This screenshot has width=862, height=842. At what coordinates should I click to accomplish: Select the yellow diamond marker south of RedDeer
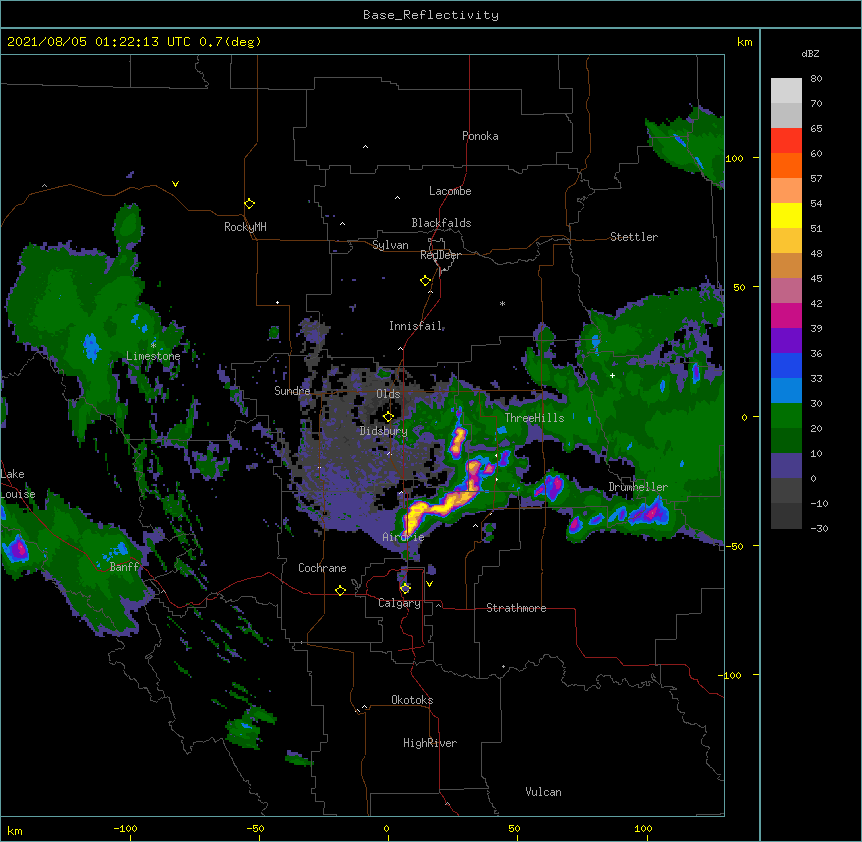[x=425, y=281]
